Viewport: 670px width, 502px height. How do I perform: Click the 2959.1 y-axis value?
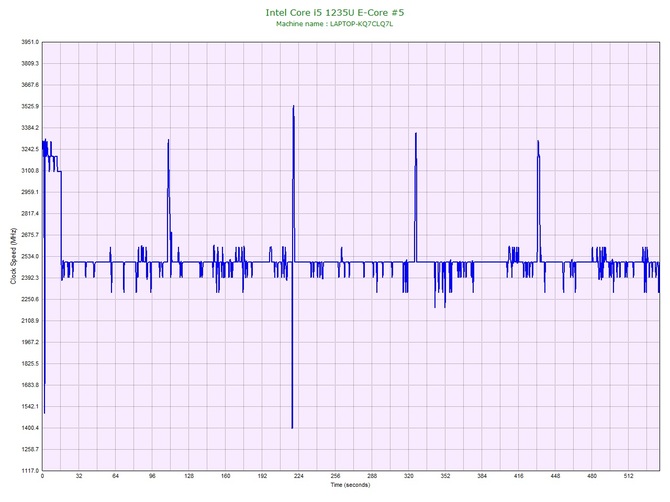30,192
